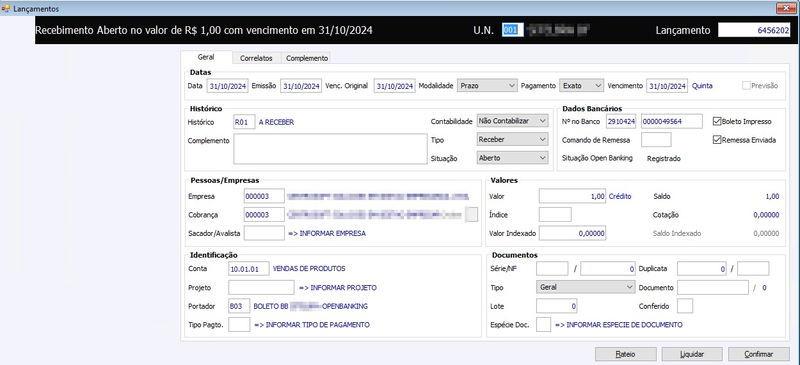The width and height of the screenshot is (800, 365).
Task: Click the Valor Indexado field
Action: coord(572,233)
